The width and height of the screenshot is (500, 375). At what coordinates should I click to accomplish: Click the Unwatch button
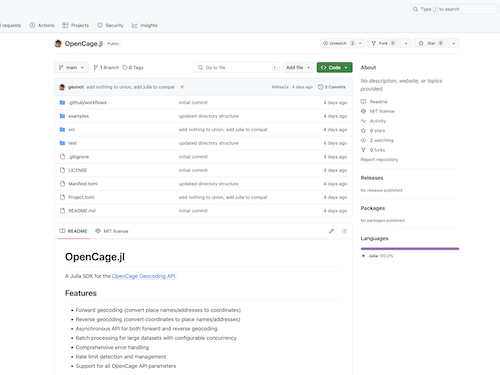(338, 43)
